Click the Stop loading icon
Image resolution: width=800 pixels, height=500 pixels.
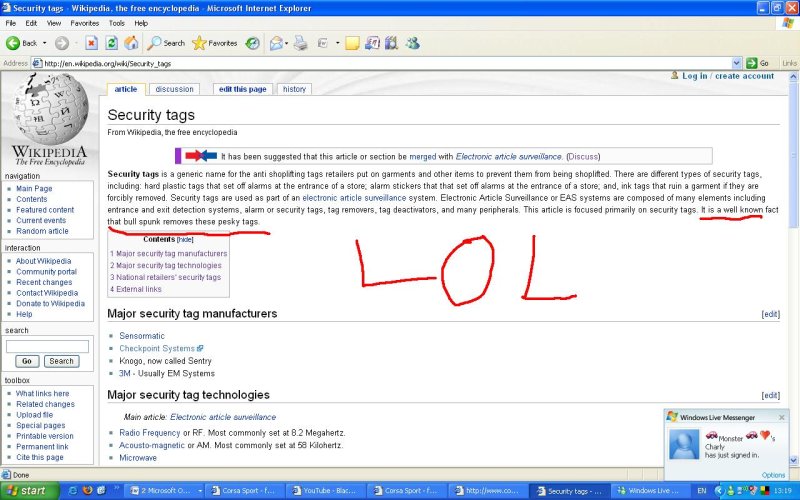pos(92,43)
